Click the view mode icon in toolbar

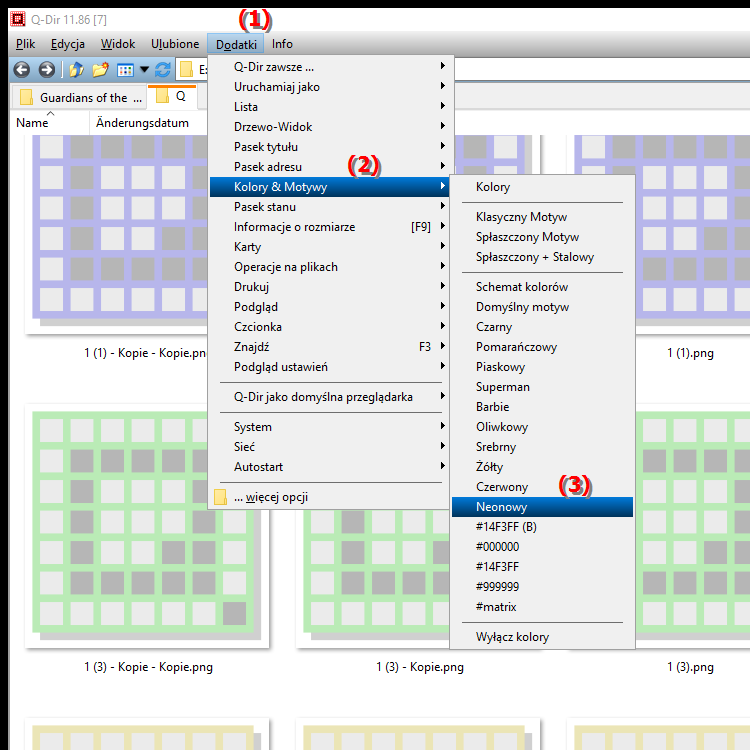[x=125, y=70]
